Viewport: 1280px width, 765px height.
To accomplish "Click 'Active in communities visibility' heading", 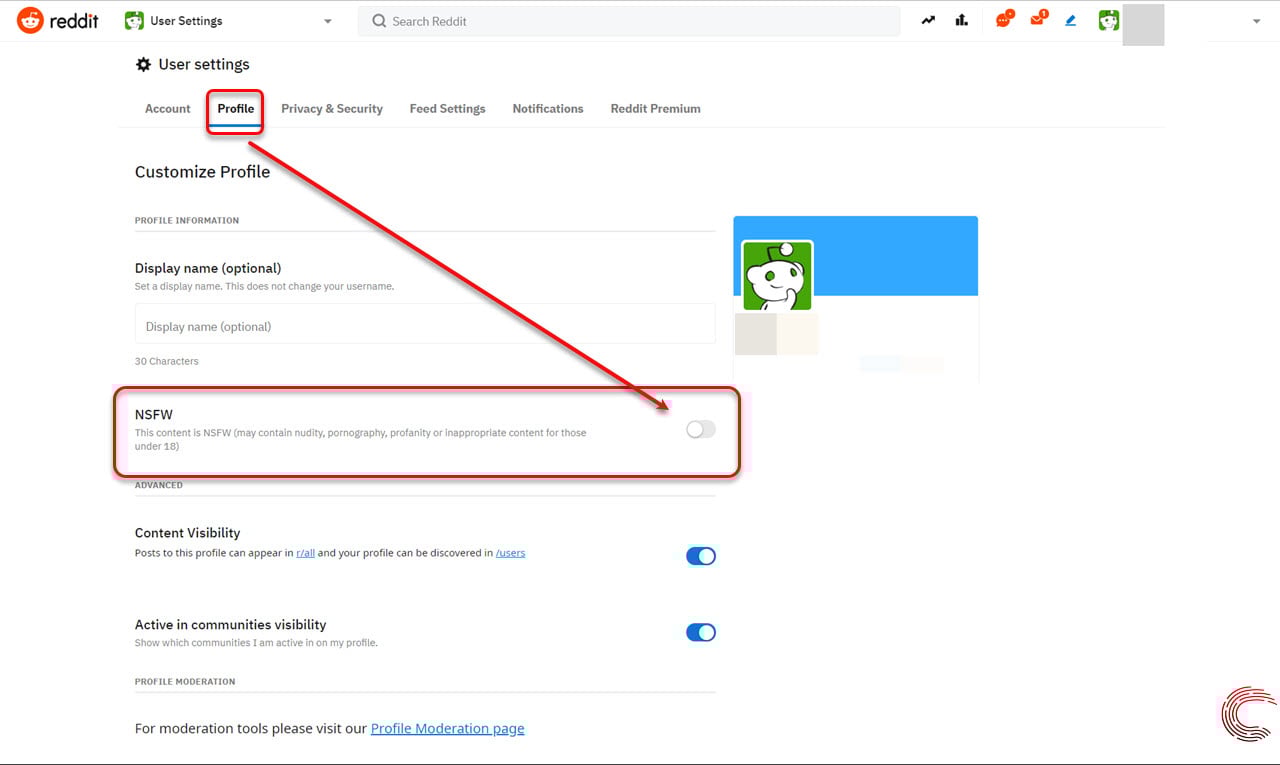I will (231, 625).
